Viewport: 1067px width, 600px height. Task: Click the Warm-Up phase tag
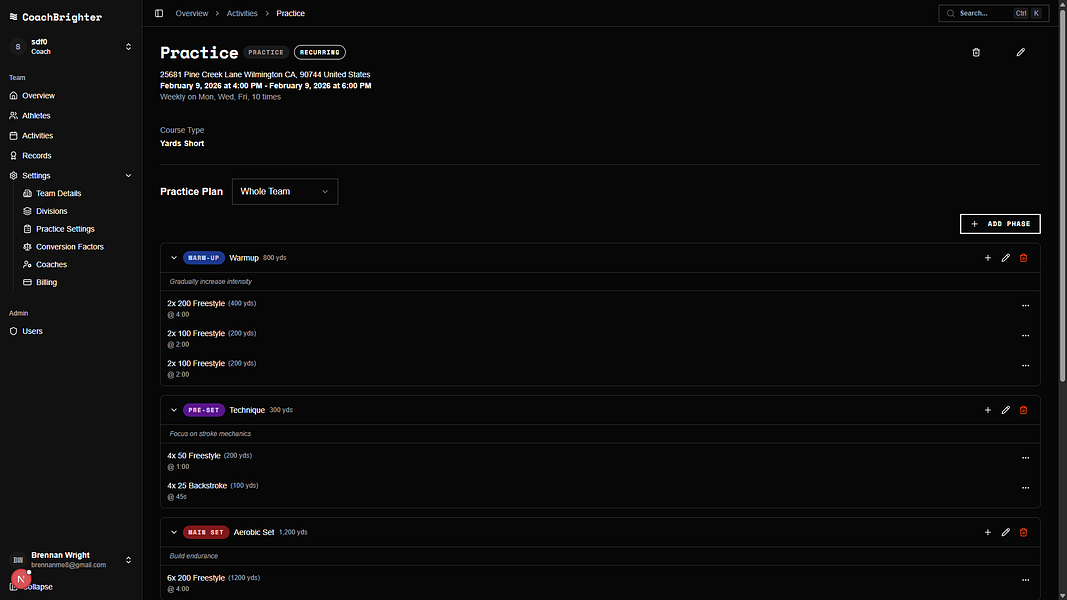click(x=203, y=258)
